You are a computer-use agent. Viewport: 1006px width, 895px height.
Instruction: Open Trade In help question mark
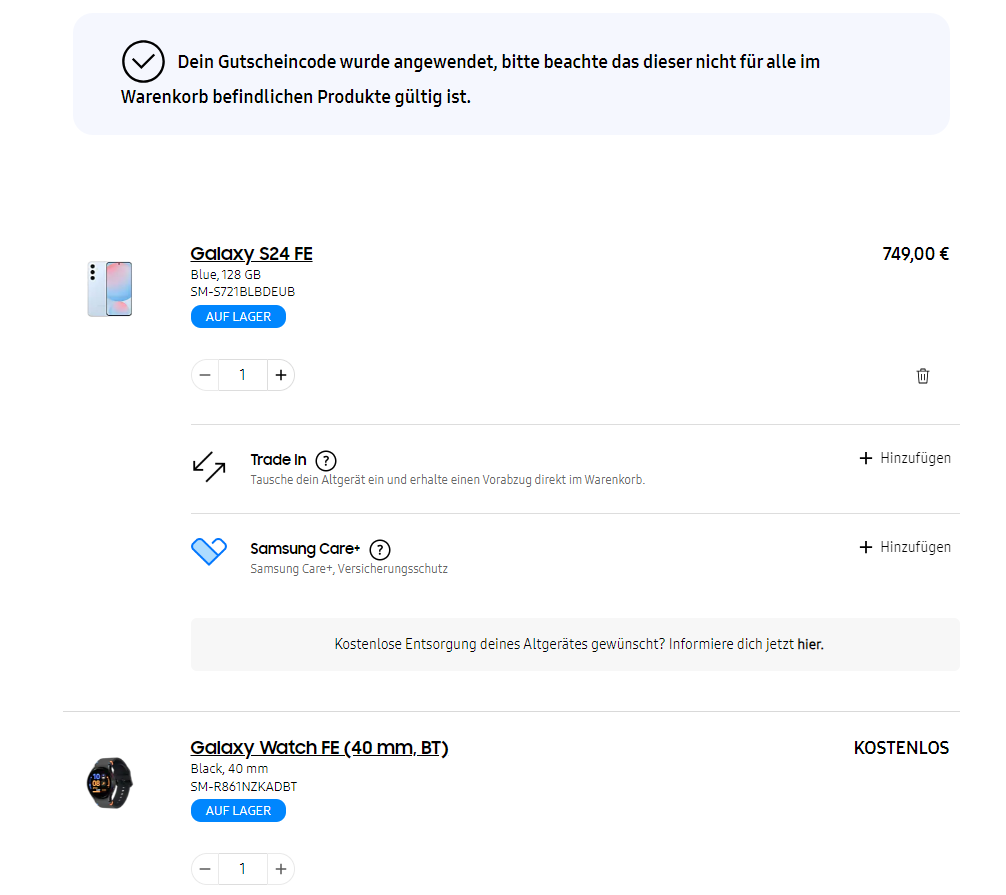pyautogui.click(x=326, y=461)
